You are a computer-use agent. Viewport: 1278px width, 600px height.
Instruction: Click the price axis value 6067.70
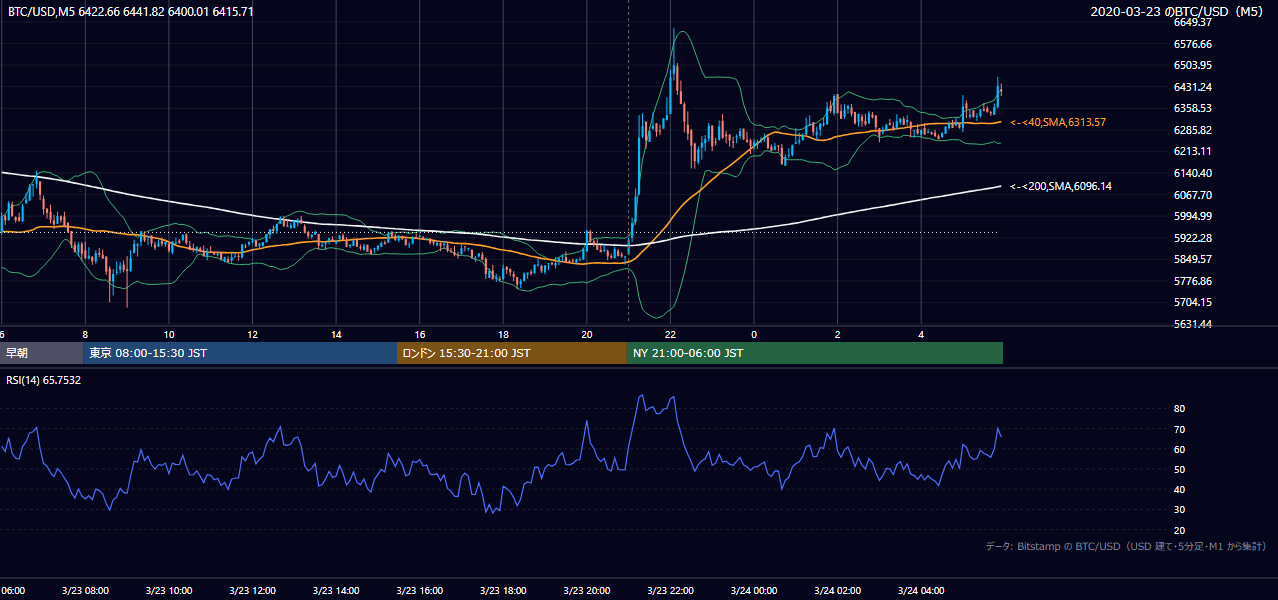click(1193, 195)
